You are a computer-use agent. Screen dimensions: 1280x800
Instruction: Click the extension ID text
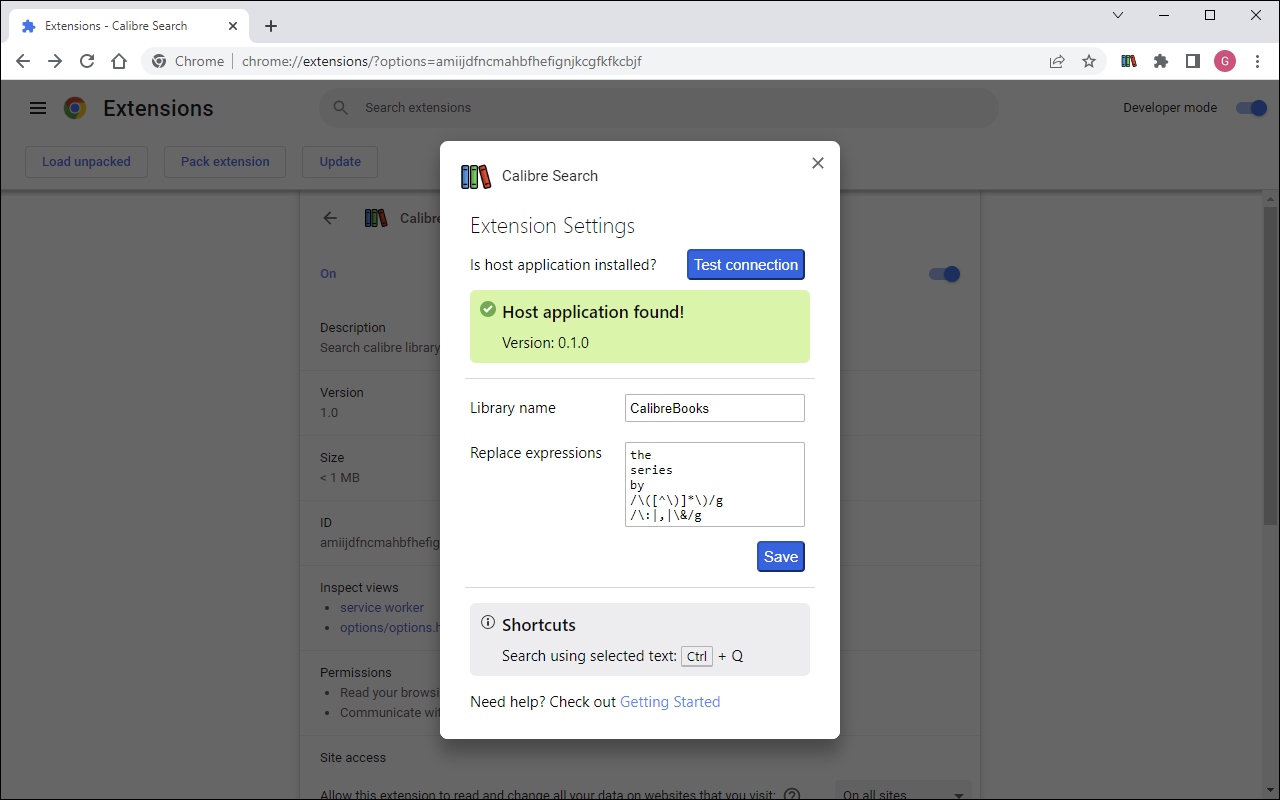(380, 542)
